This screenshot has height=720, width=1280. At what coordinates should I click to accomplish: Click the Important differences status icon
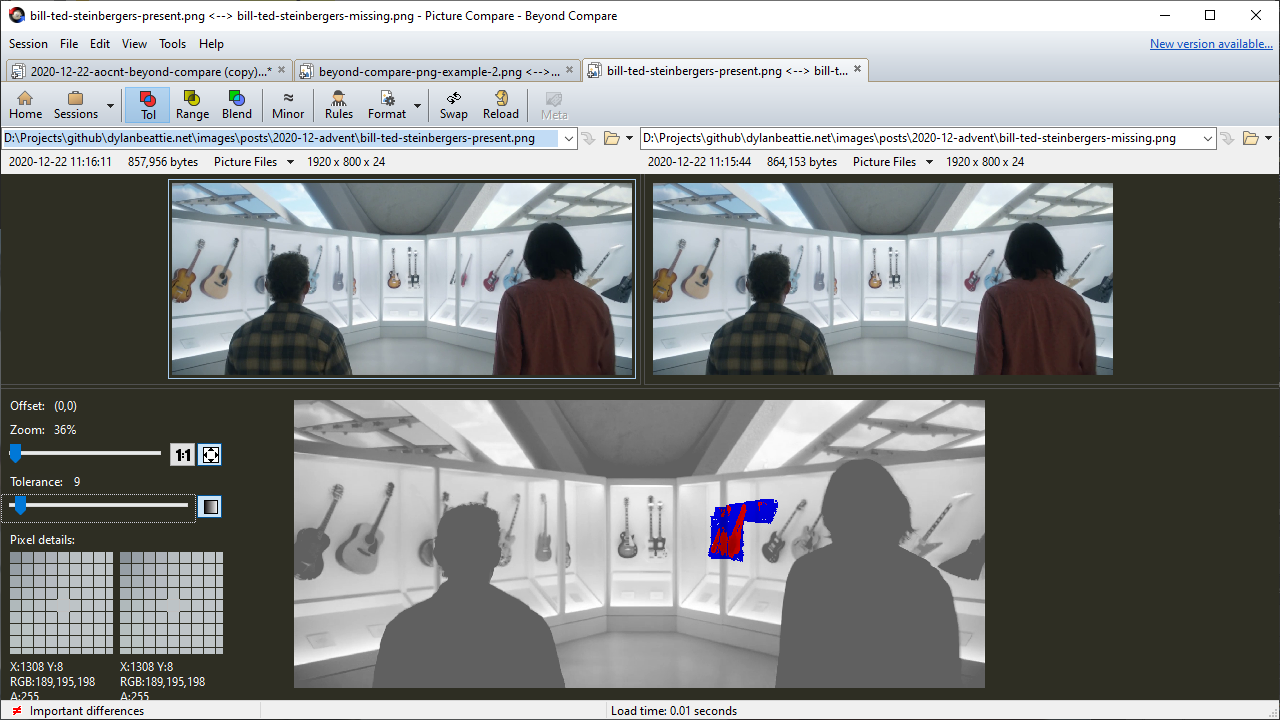point(17,711)
